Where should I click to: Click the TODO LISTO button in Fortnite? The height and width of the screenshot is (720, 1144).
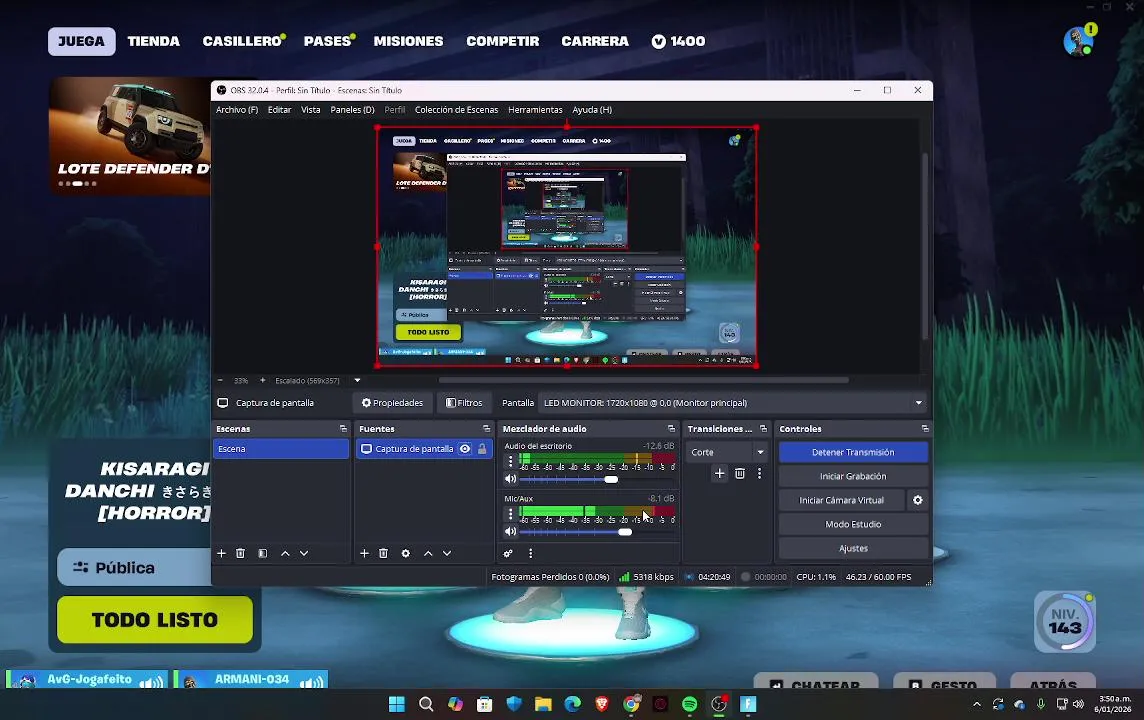click(x=155, y=620)
